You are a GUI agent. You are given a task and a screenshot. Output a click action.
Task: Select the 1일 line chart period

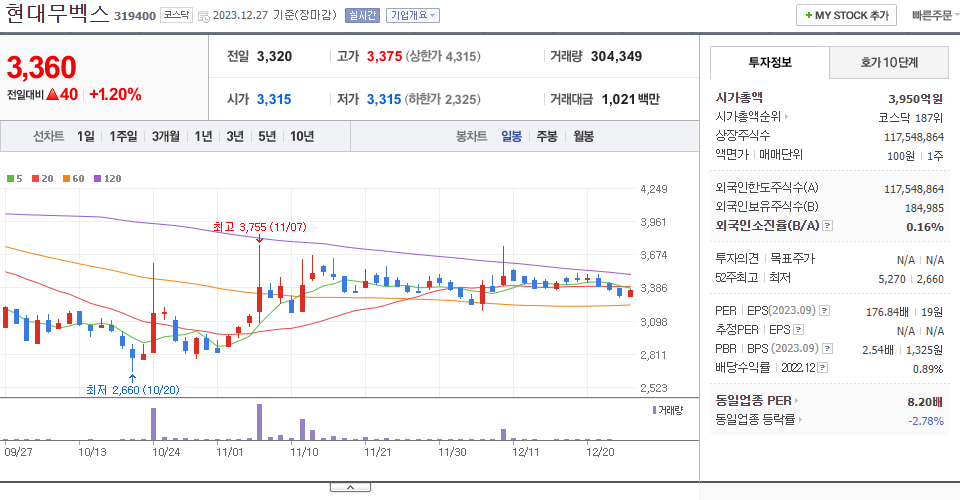point(86,136)
